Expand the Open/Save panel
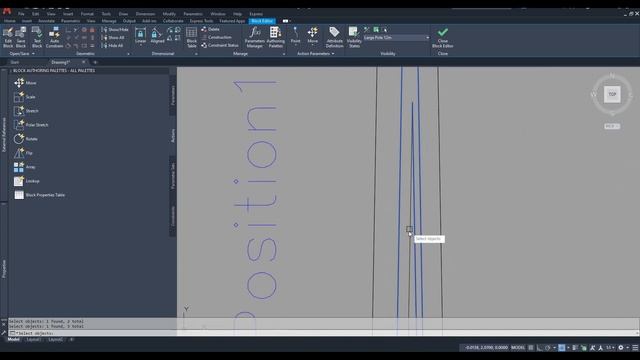 [x=21, y=53]
